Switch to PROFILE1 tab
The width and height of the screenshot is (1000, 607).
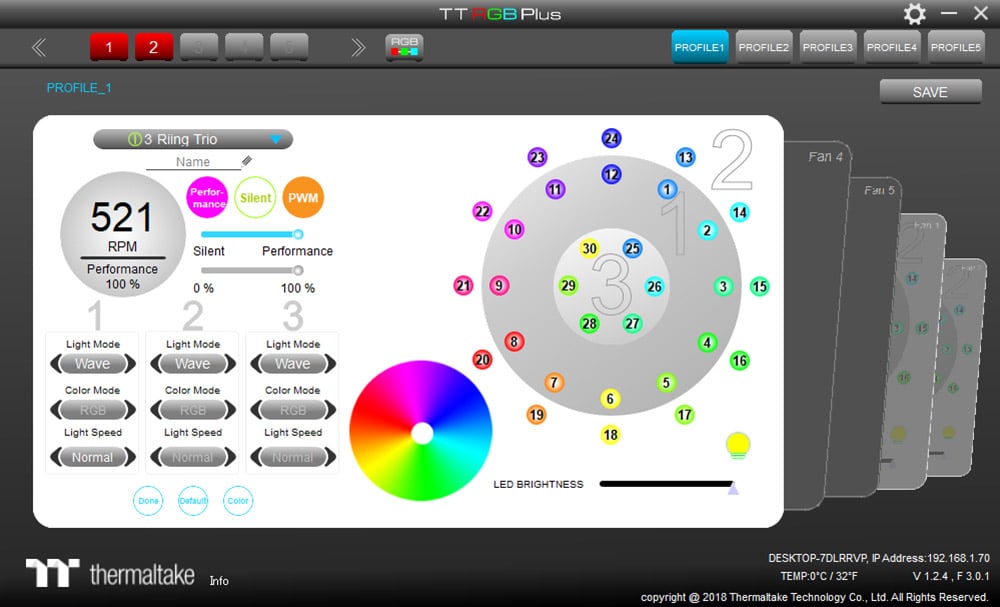click(x=700, y=47)
